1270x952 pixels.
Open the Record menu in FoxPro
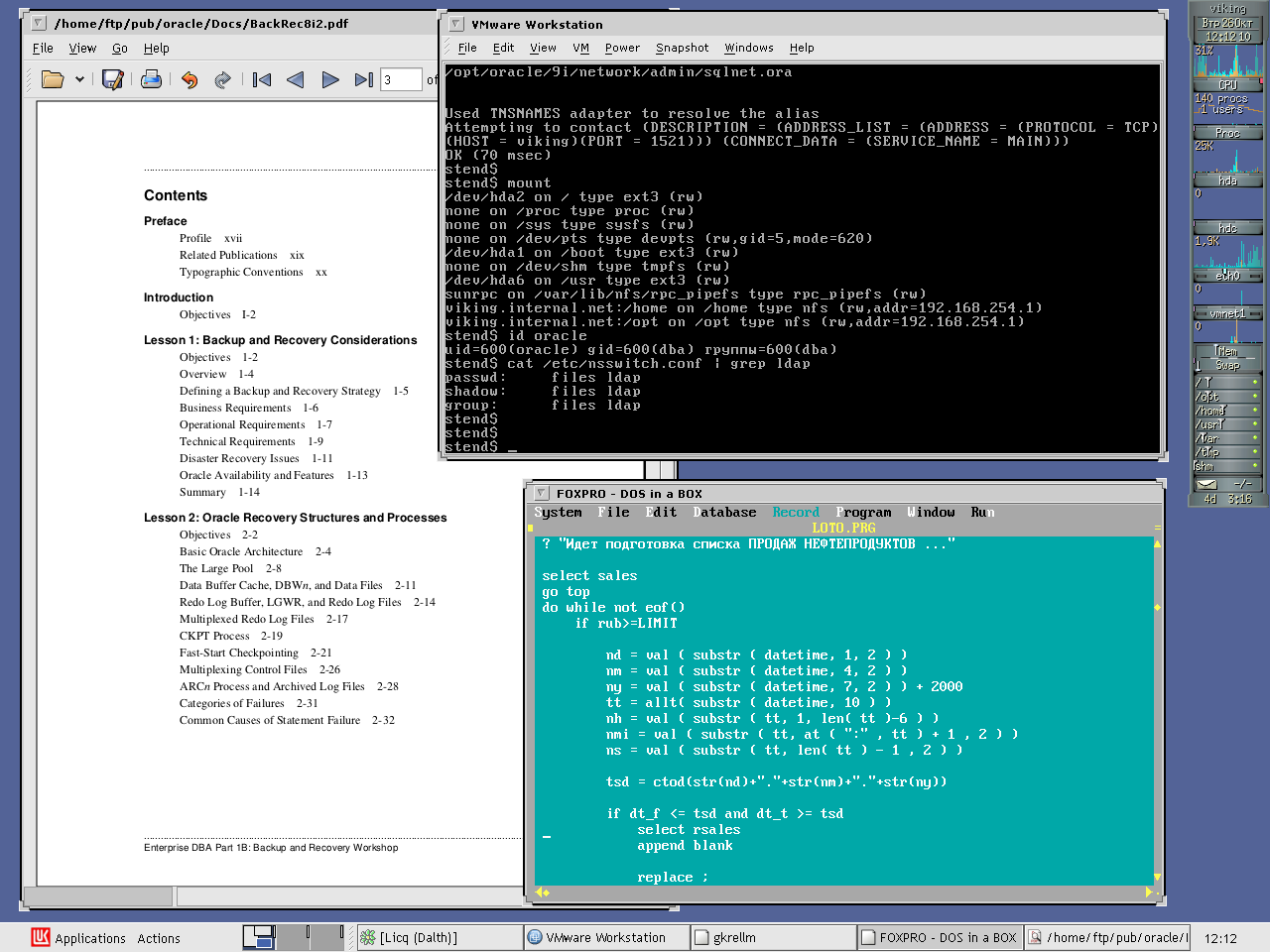tap(796, 513)
